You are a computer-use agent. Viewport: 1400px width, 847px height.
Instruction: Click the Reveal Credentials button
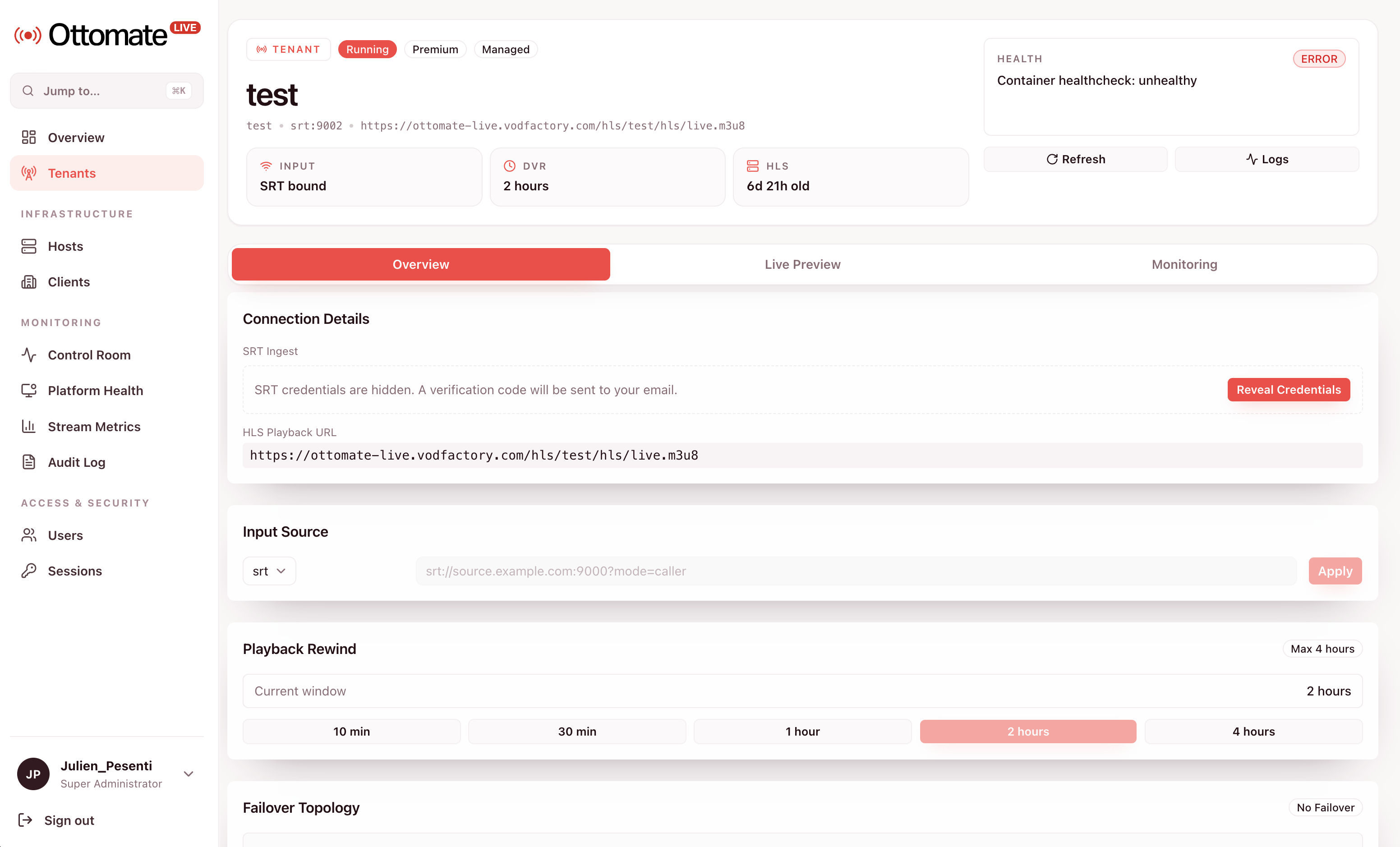click(1289, 390)
